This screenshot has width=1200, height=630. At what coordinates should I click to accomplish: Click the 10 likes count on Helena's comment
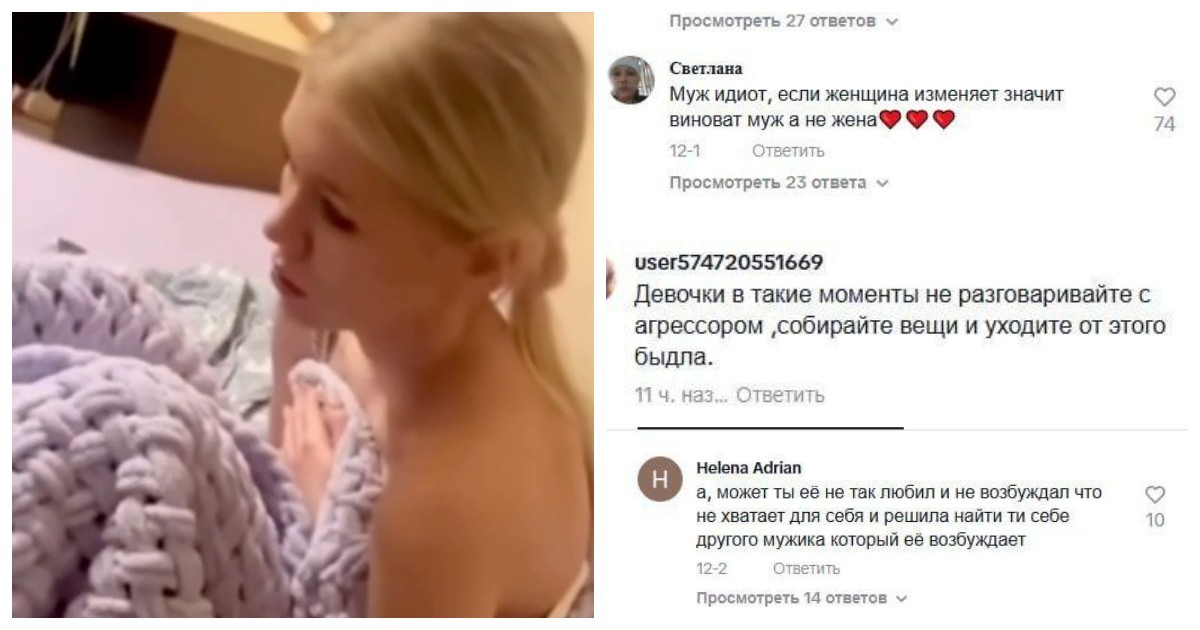tap(1155, 520)
